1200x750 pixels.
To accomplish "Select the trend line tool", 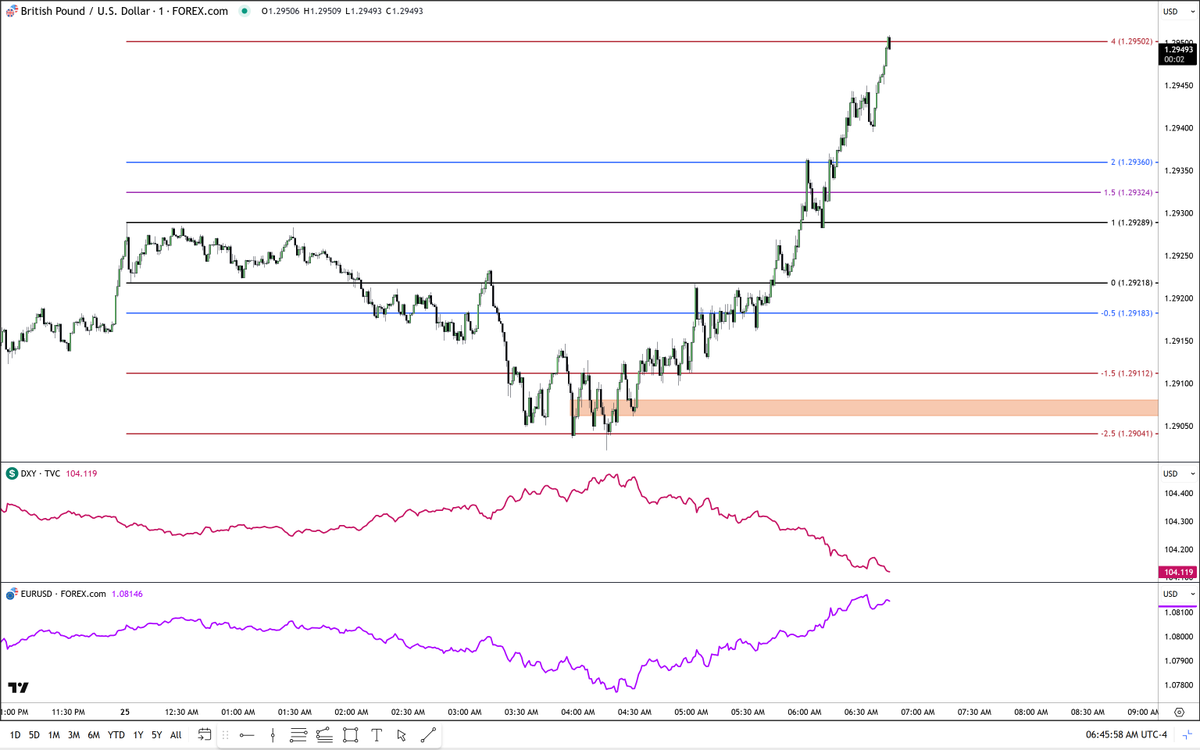I will 428,735.
